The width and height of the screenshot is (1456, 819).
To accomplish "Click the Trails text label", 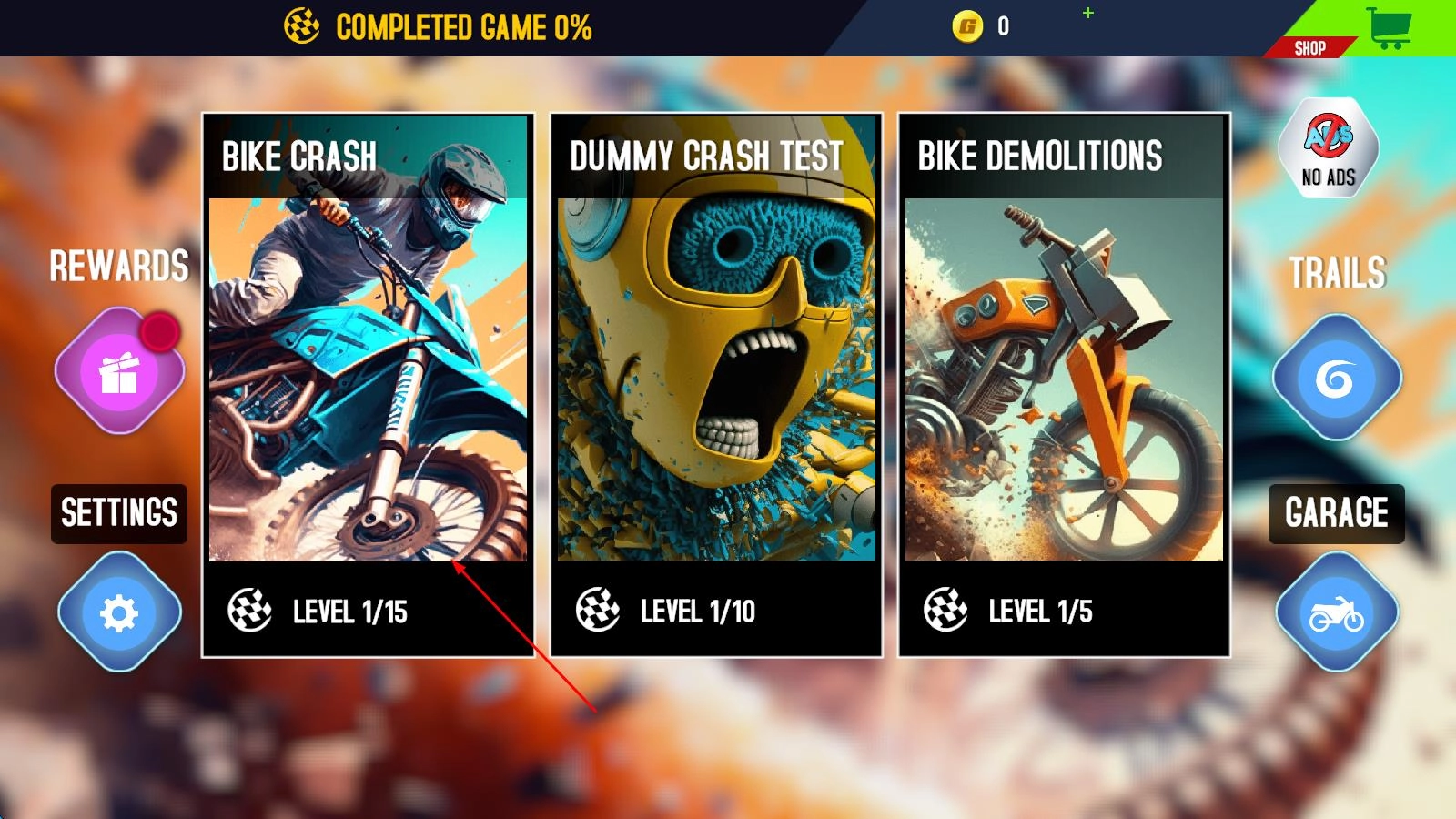I will coord(1337,272).
